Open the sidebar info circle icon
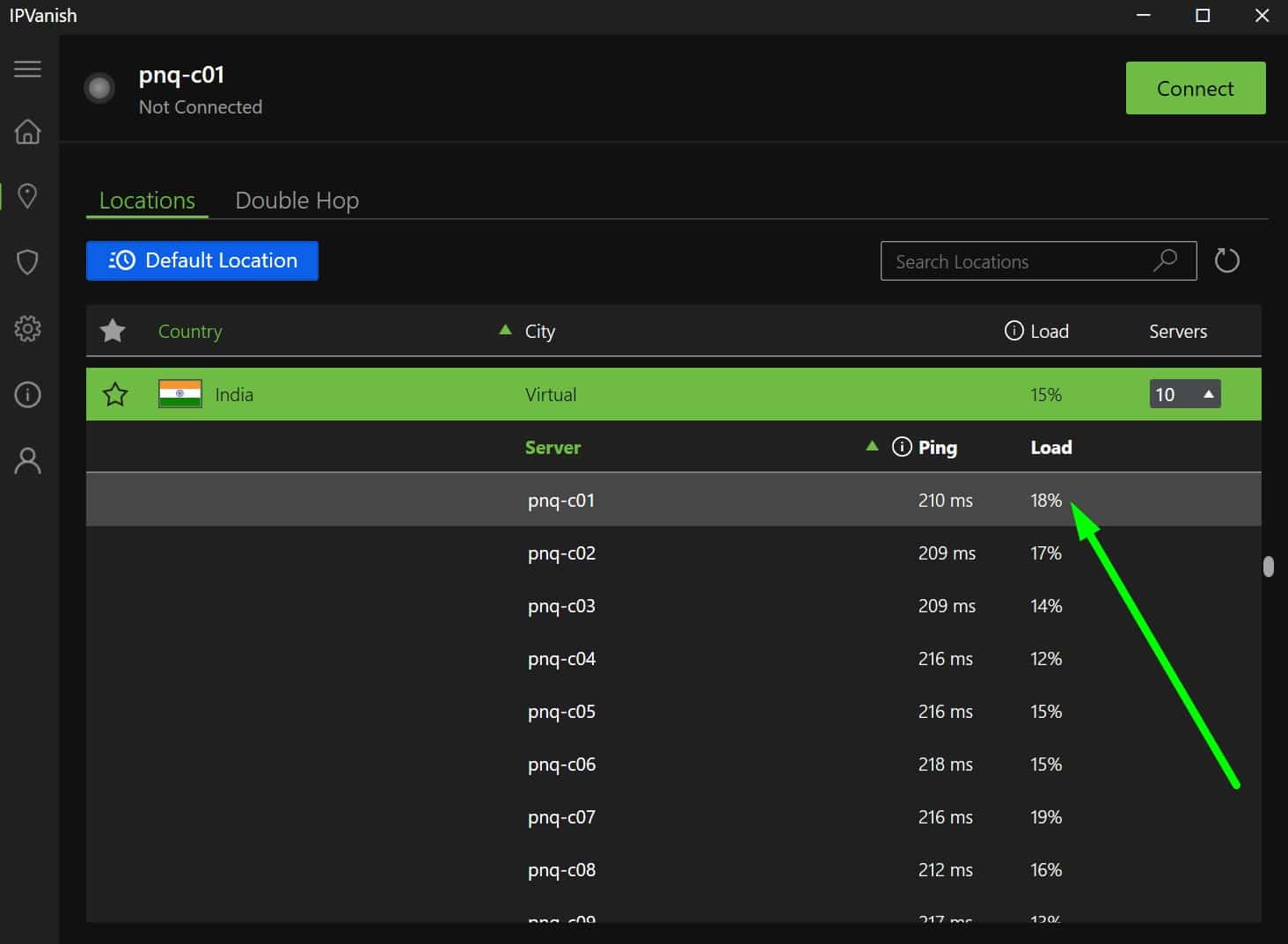 (x=27, y=394)
